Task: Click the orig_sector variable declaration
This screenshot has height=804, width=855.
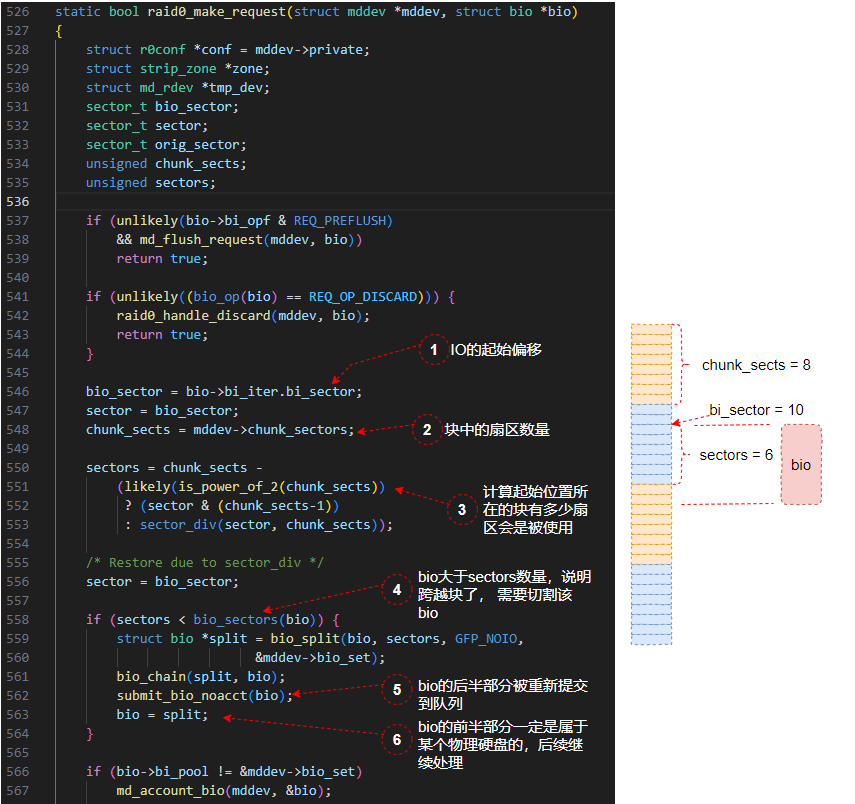Action: pos(197,145)
